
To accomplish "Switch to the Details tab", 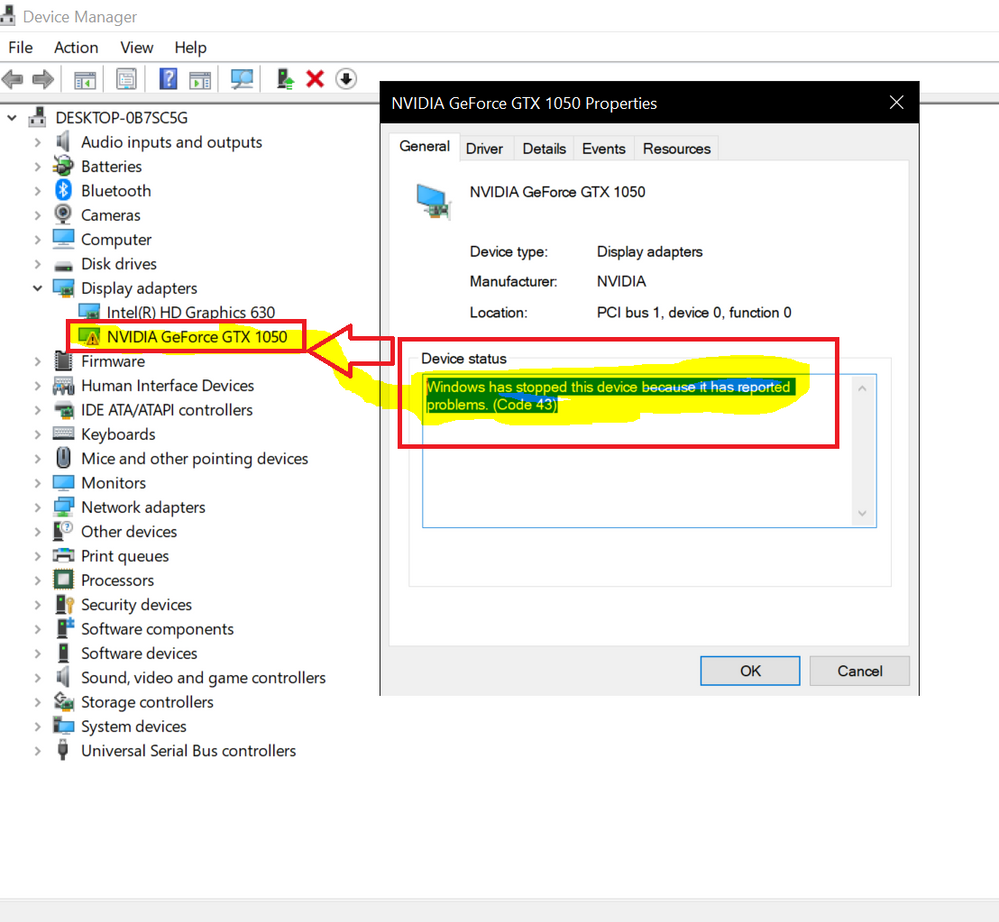I will pos(544,148).
